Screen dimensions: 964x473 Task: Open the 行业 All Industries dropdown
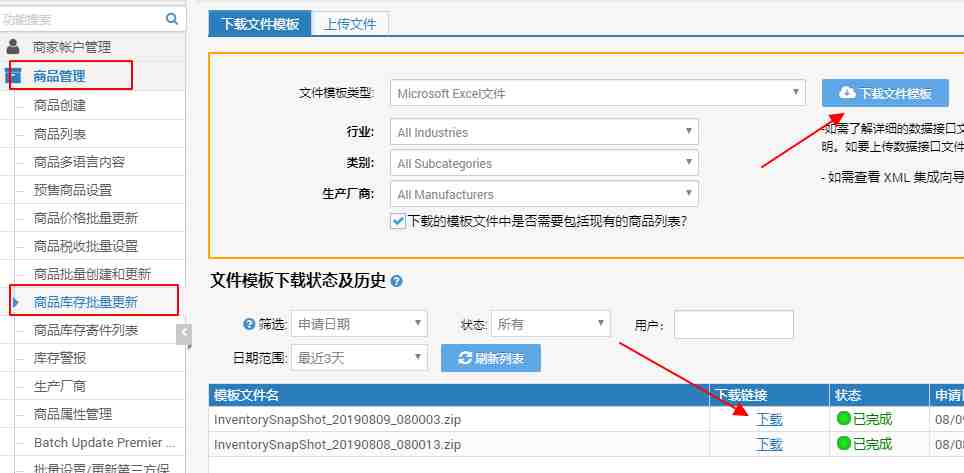545,132
